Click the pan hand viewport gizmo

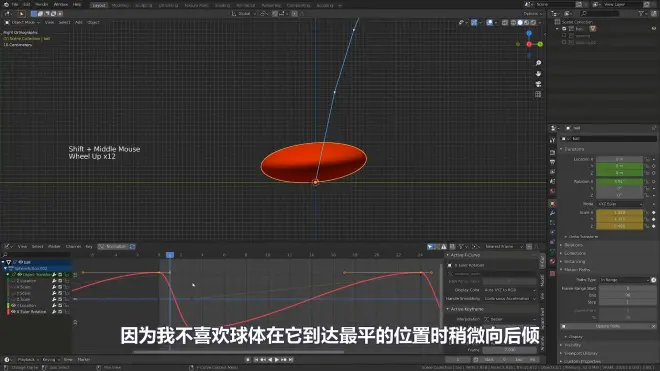pos(538,74)
